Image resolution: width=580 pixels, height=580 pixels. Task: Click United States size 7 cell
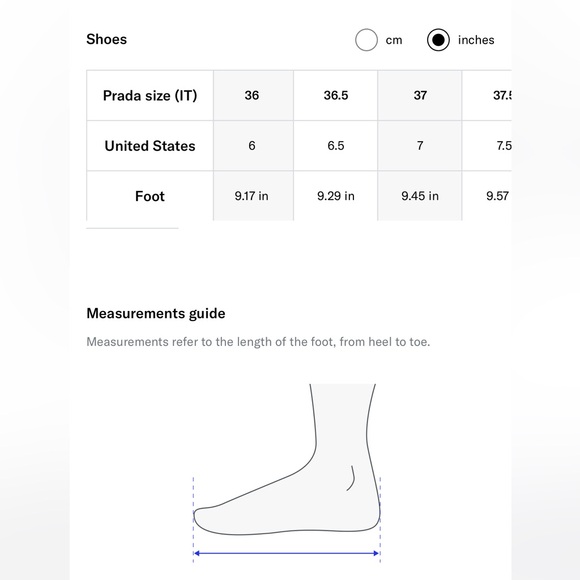[x=420, y=146]
